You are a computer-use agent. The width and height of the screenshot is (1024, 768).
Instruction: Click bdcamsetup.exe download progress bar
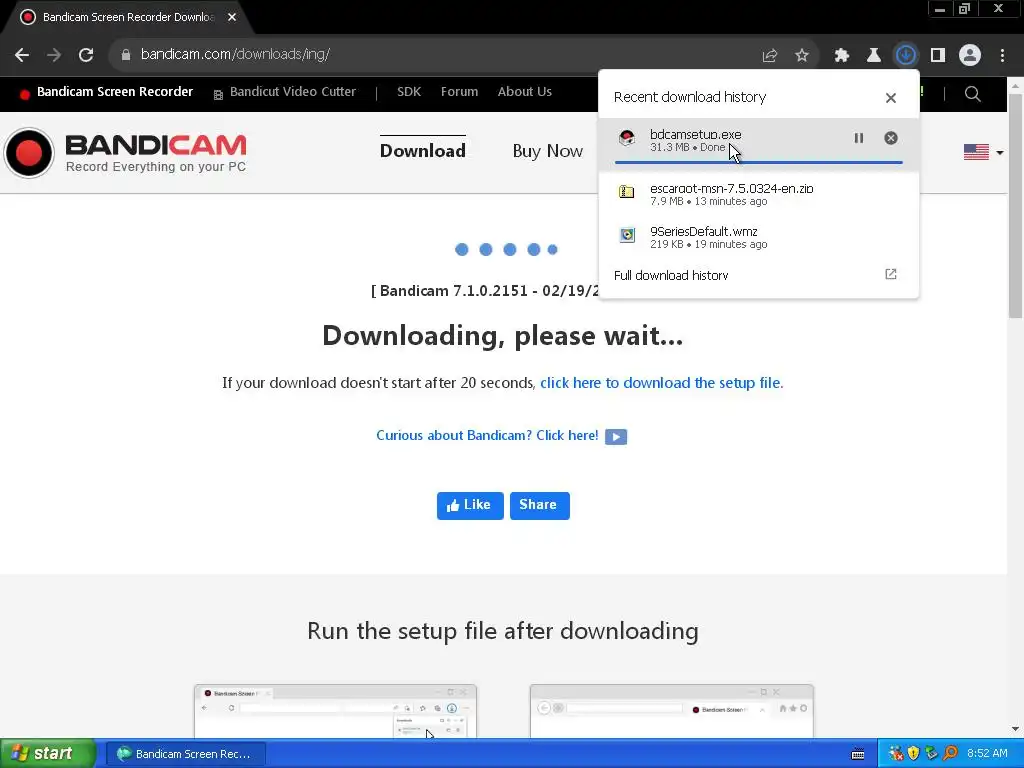coord(758,162)
